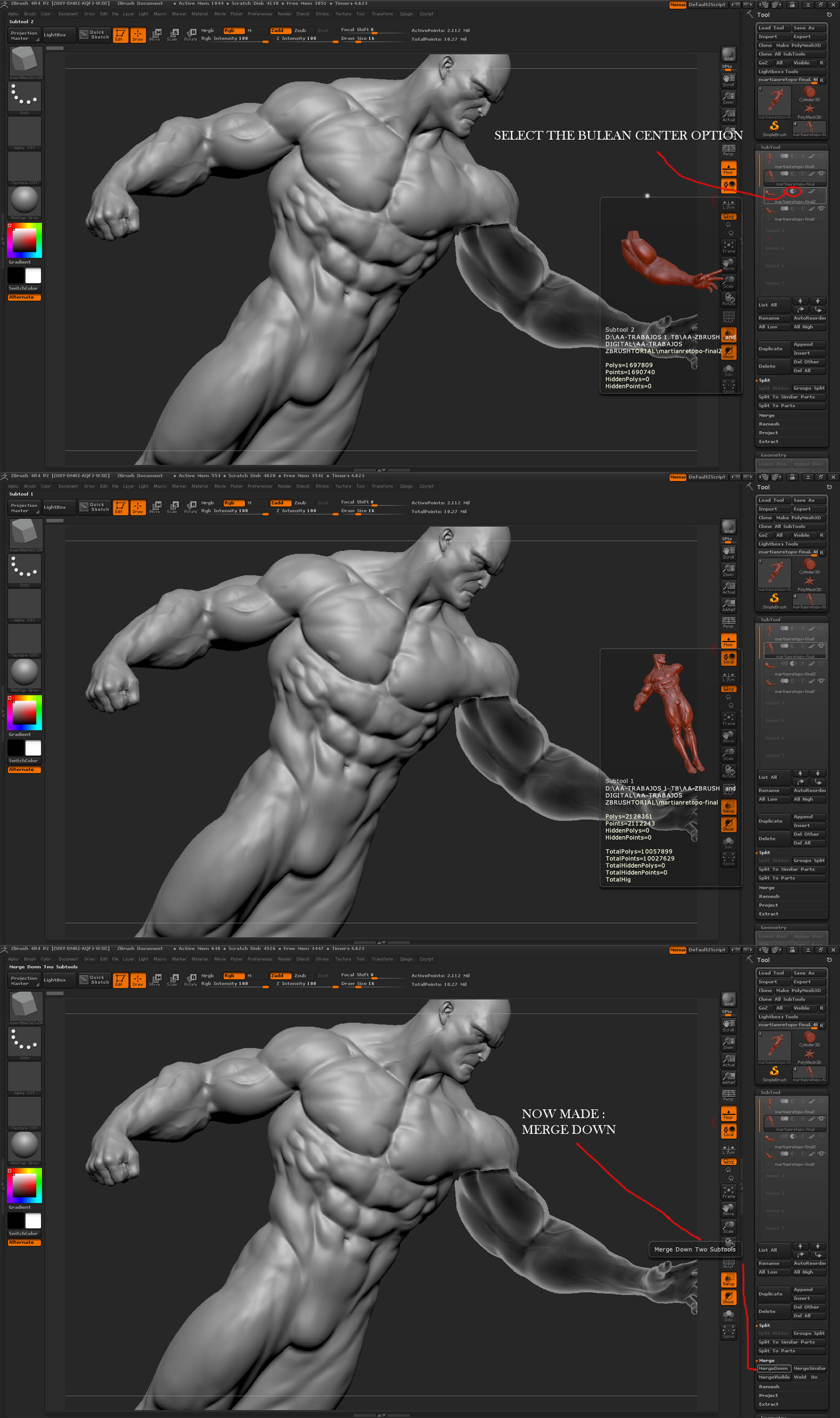
Task: Toggle Mrgb mode in the middle screenshot
Action: pos(208,503)
